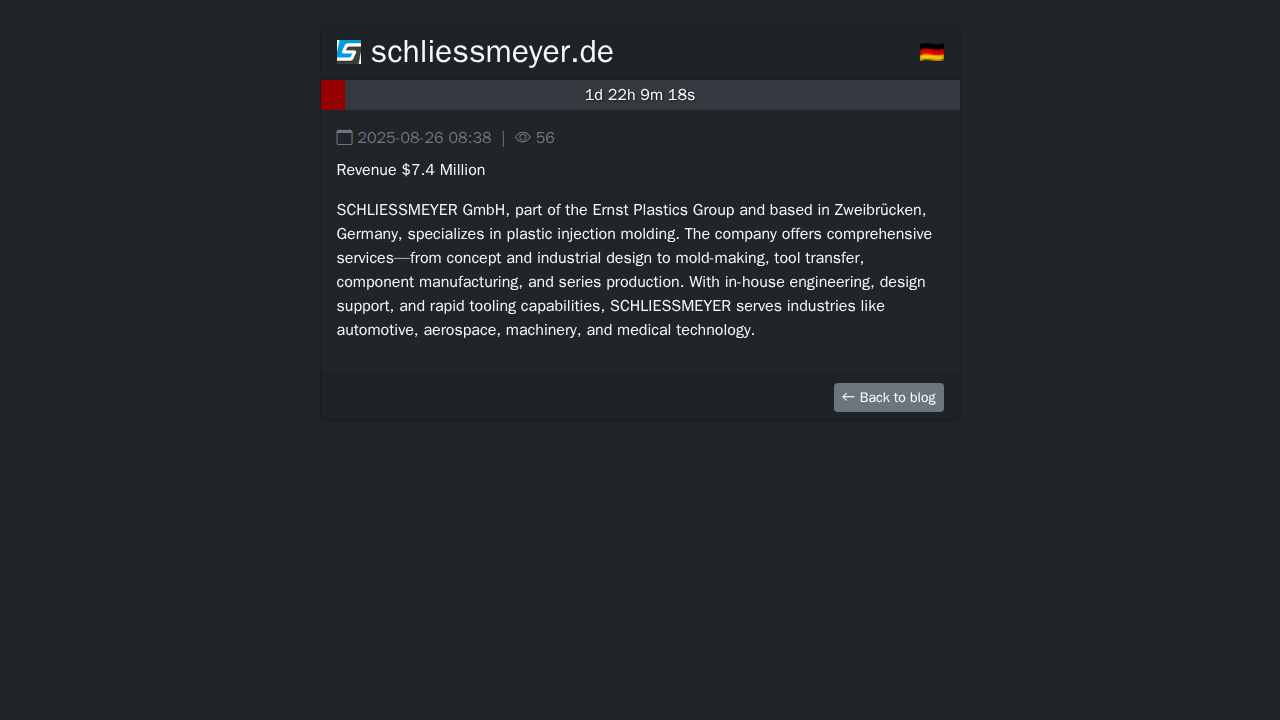Click the German flag icon
The image size is (1280, 720).
point(932,52)
